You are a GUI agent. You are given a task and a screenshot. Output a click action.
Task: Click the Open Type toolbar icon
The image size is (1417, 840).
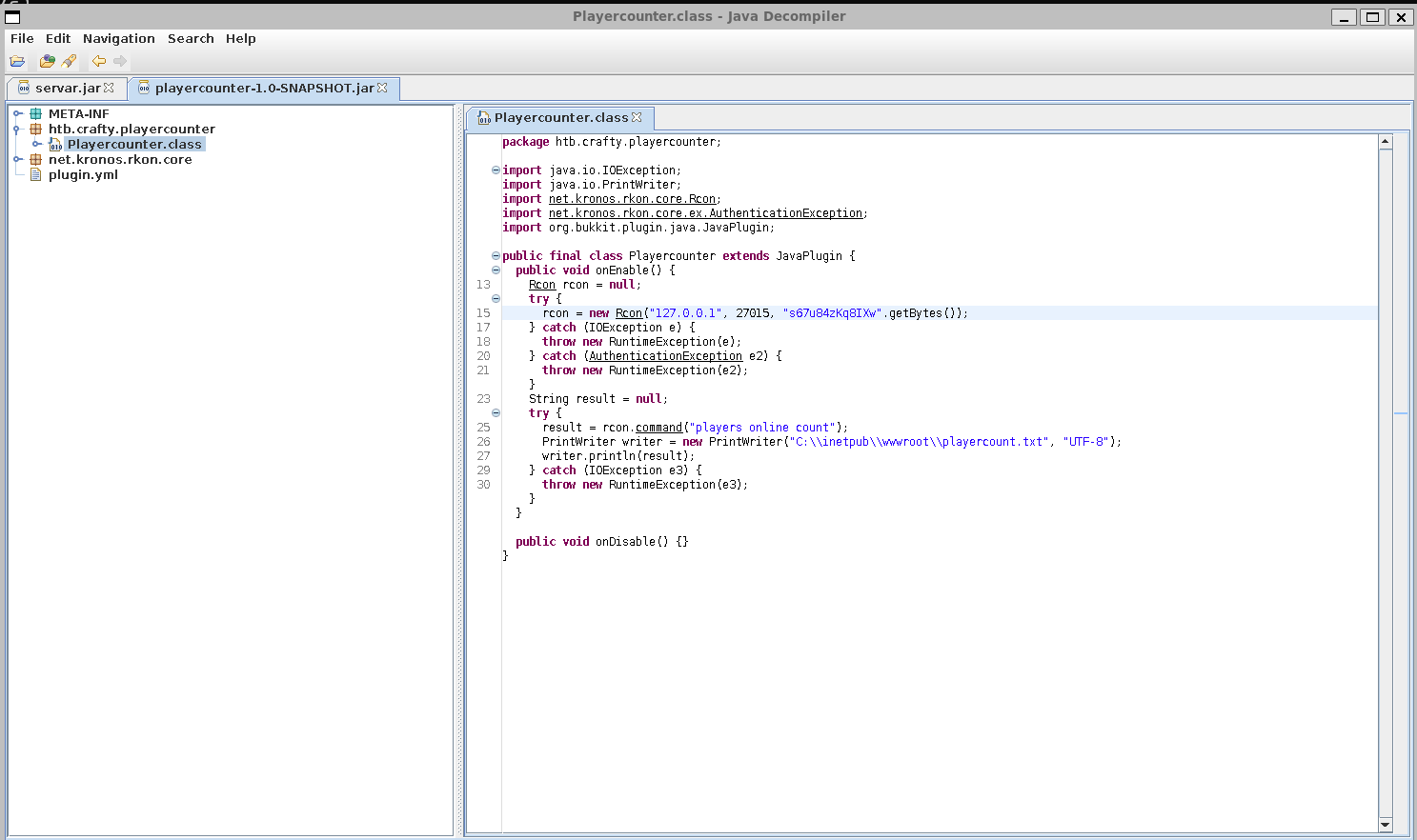point(47,62)
